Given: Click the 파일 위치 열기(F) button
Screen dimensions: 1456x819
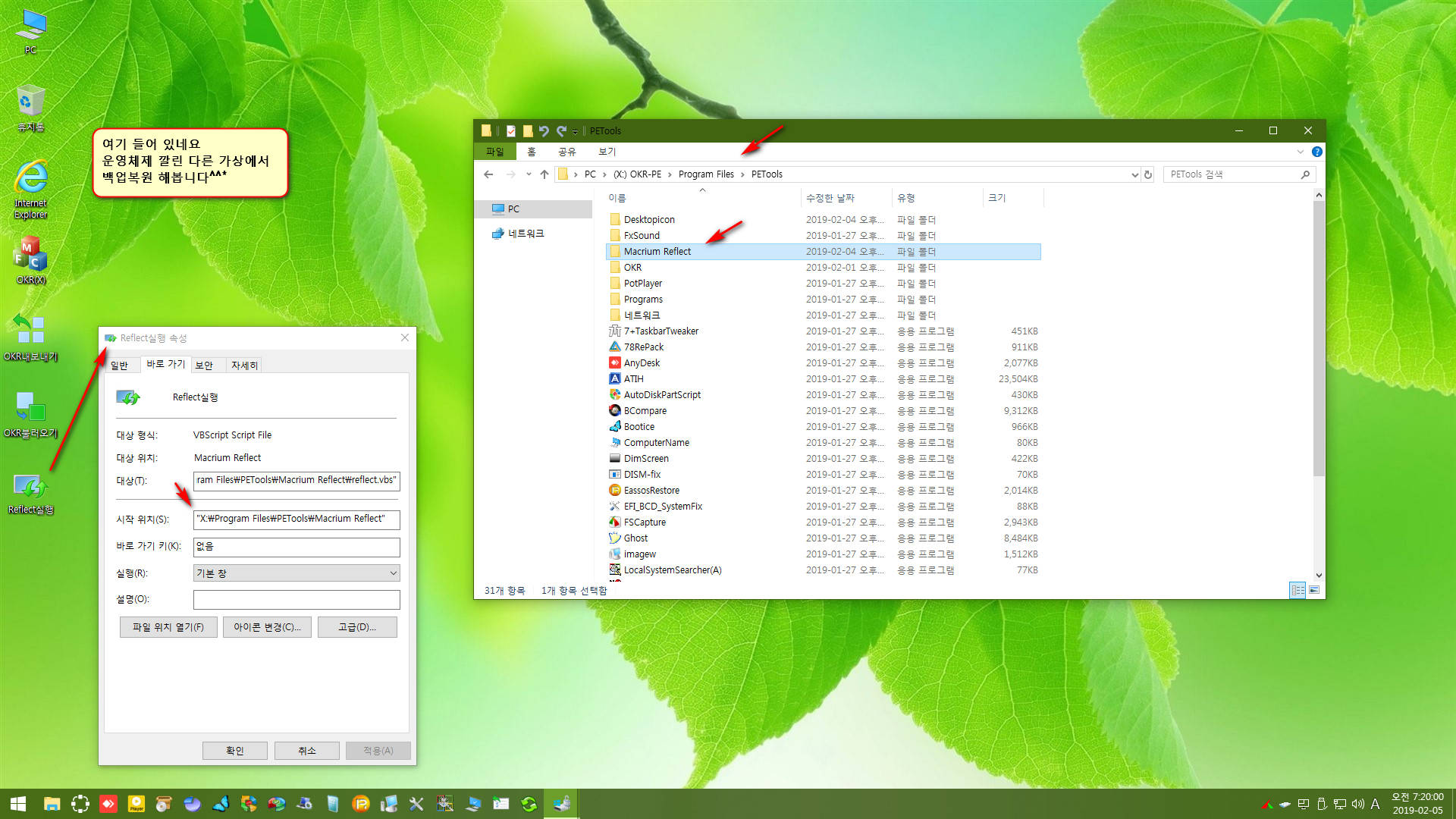Looking at the screenshot, I should click(168, 627).
